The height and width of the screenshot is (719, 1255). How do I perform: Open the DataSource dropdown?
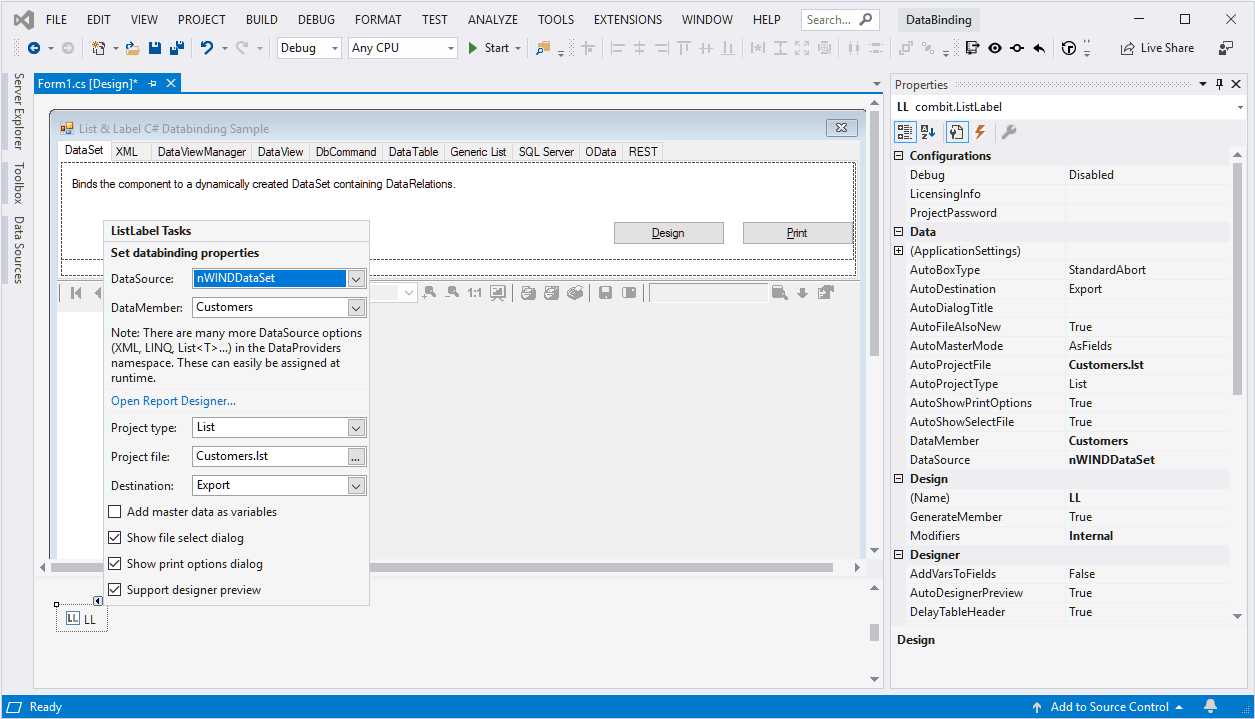(356, 279)
